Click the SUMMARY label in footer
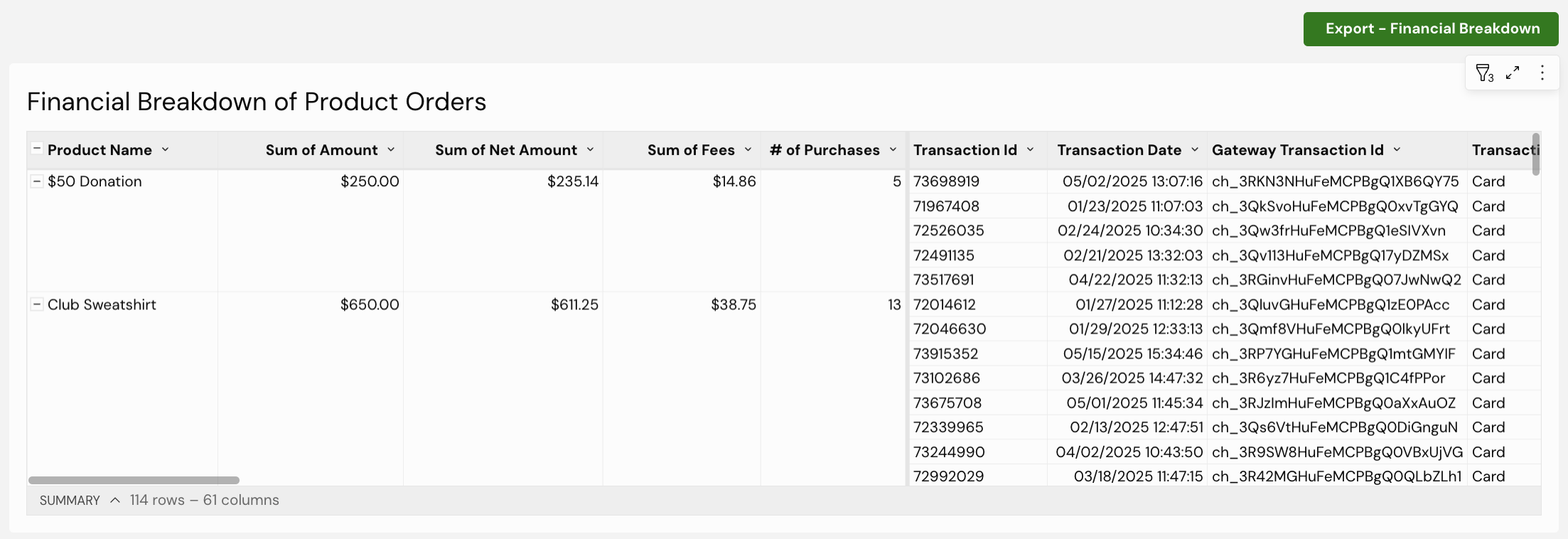1568x539 pixels. click(70, 500)
